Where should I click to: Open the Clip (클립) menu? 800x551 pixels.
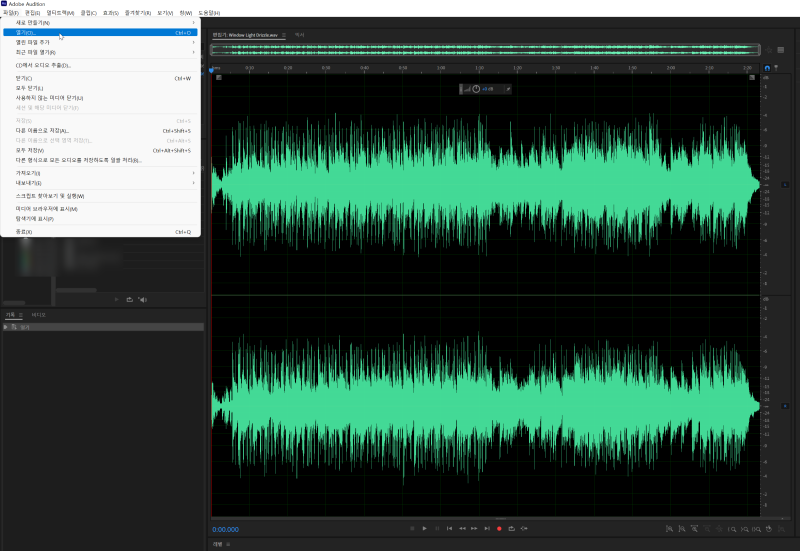pos(88,13)
